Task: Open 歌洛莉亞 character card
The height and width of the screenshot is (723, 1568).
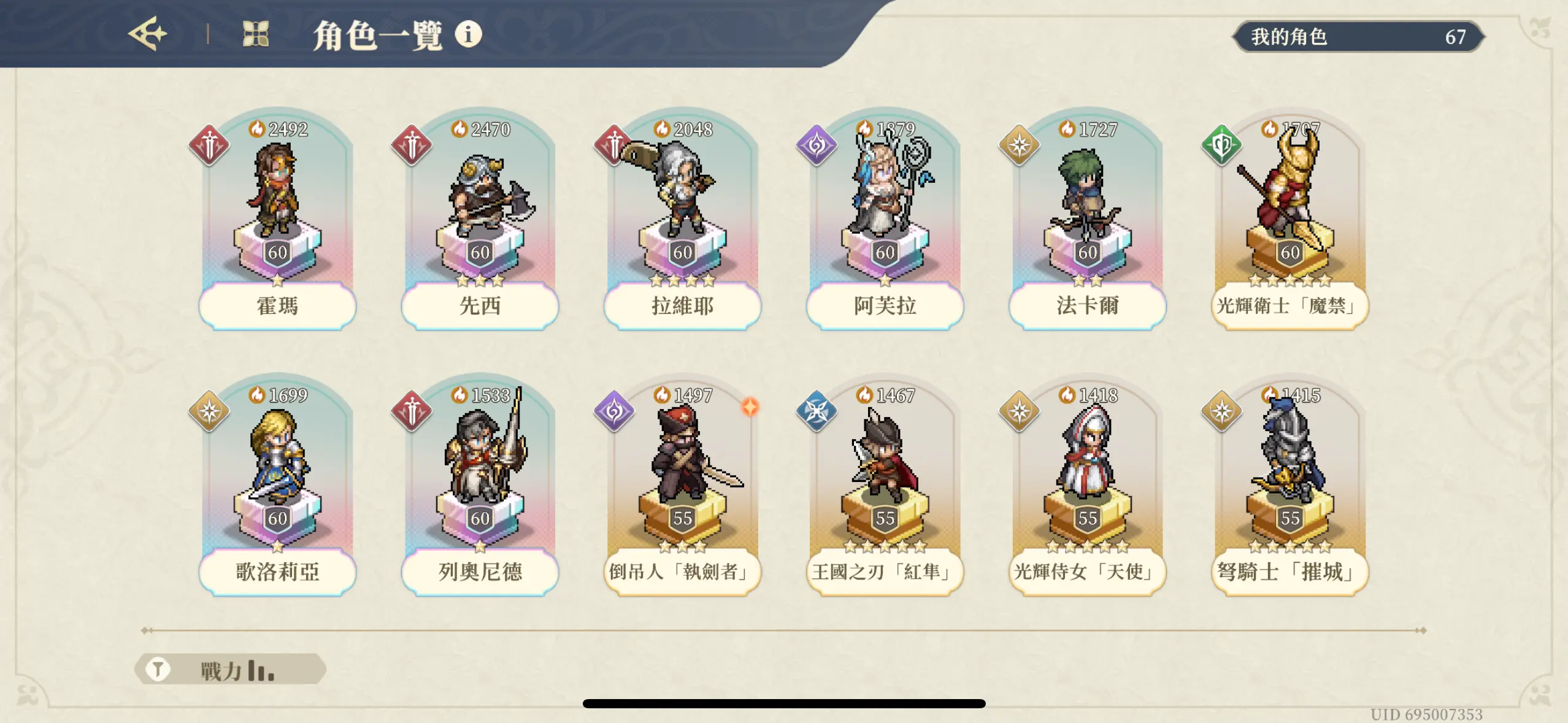Action: (x=277, y=486)
